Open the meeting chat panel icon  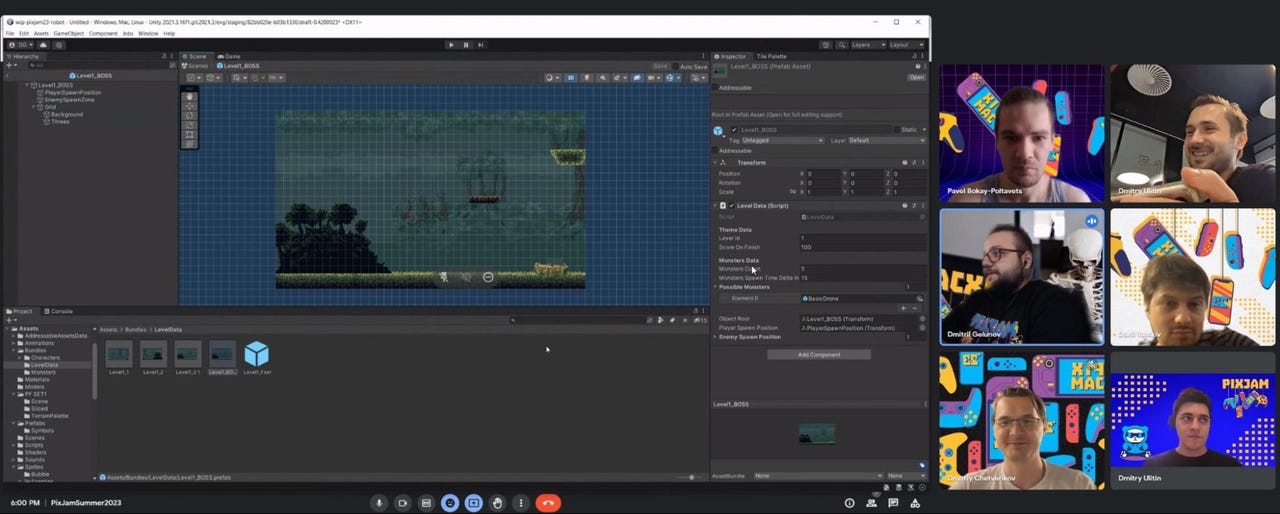point(893,503)
